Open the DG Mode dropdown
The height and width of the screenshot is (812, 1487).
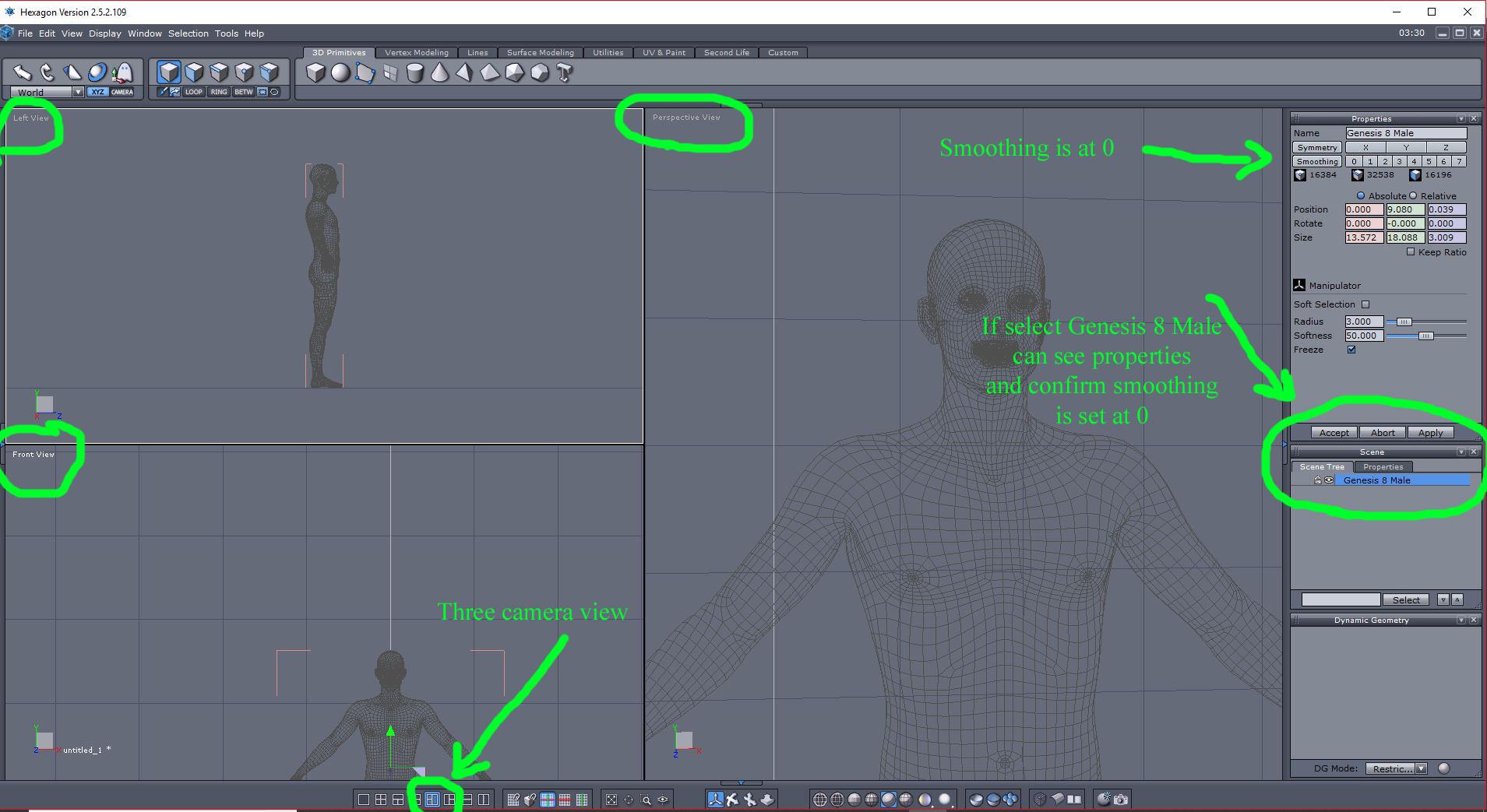pyautogui.click(x=1422, y=768)
